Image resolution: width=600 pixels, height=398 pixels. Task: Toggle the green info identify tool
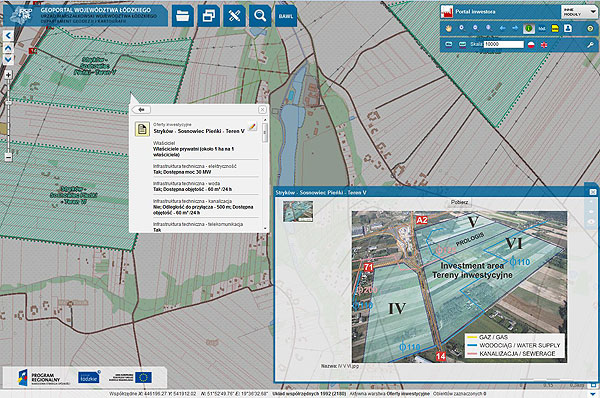(x=529, y=28)
